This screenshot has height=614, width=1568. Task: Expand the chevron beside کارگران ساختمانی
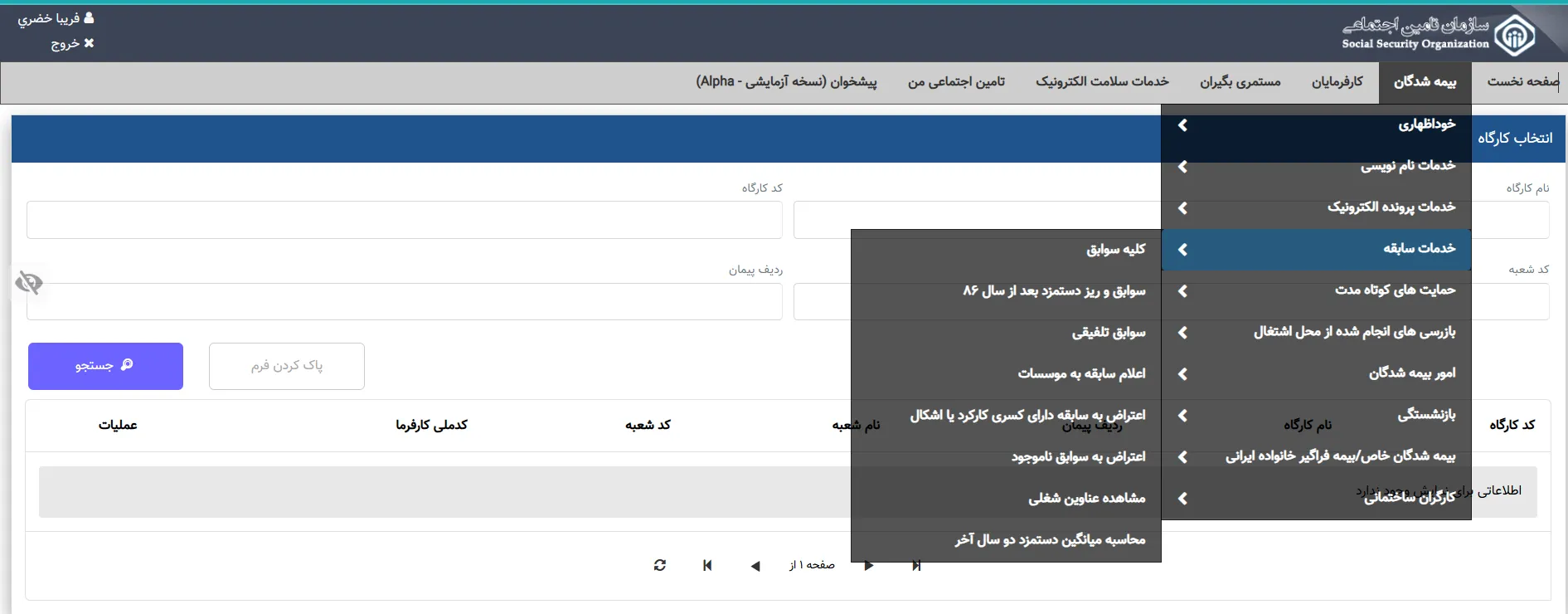pos(1183,499)
